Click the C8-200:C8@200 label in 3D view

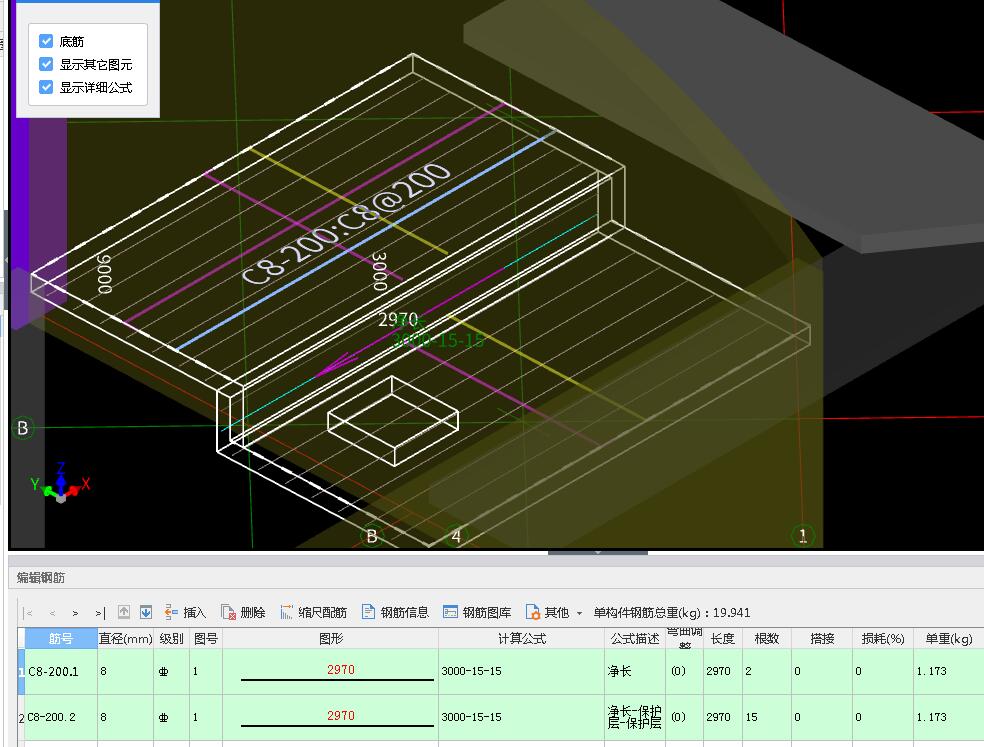(346, 224)
